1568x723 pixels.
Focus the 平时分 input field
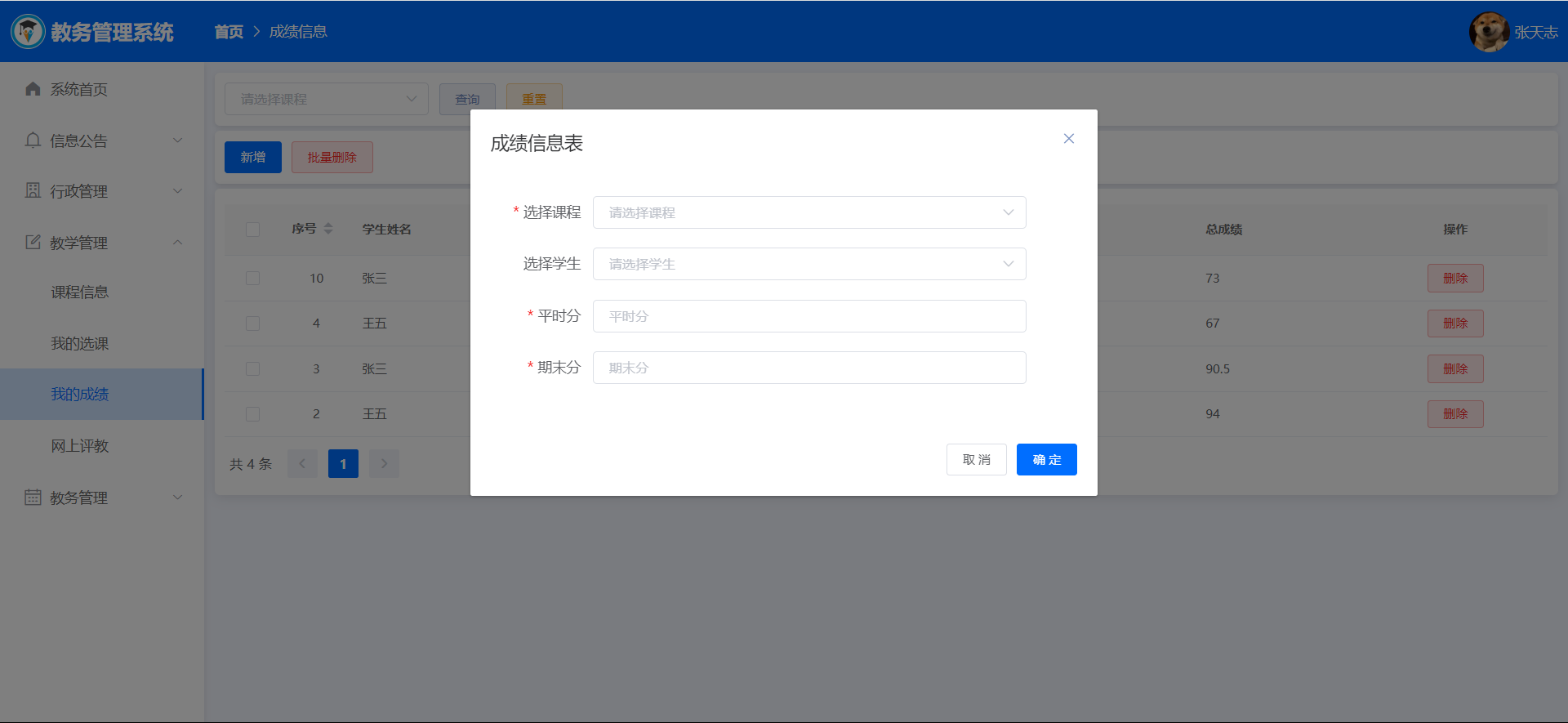[x=809, y=316]
